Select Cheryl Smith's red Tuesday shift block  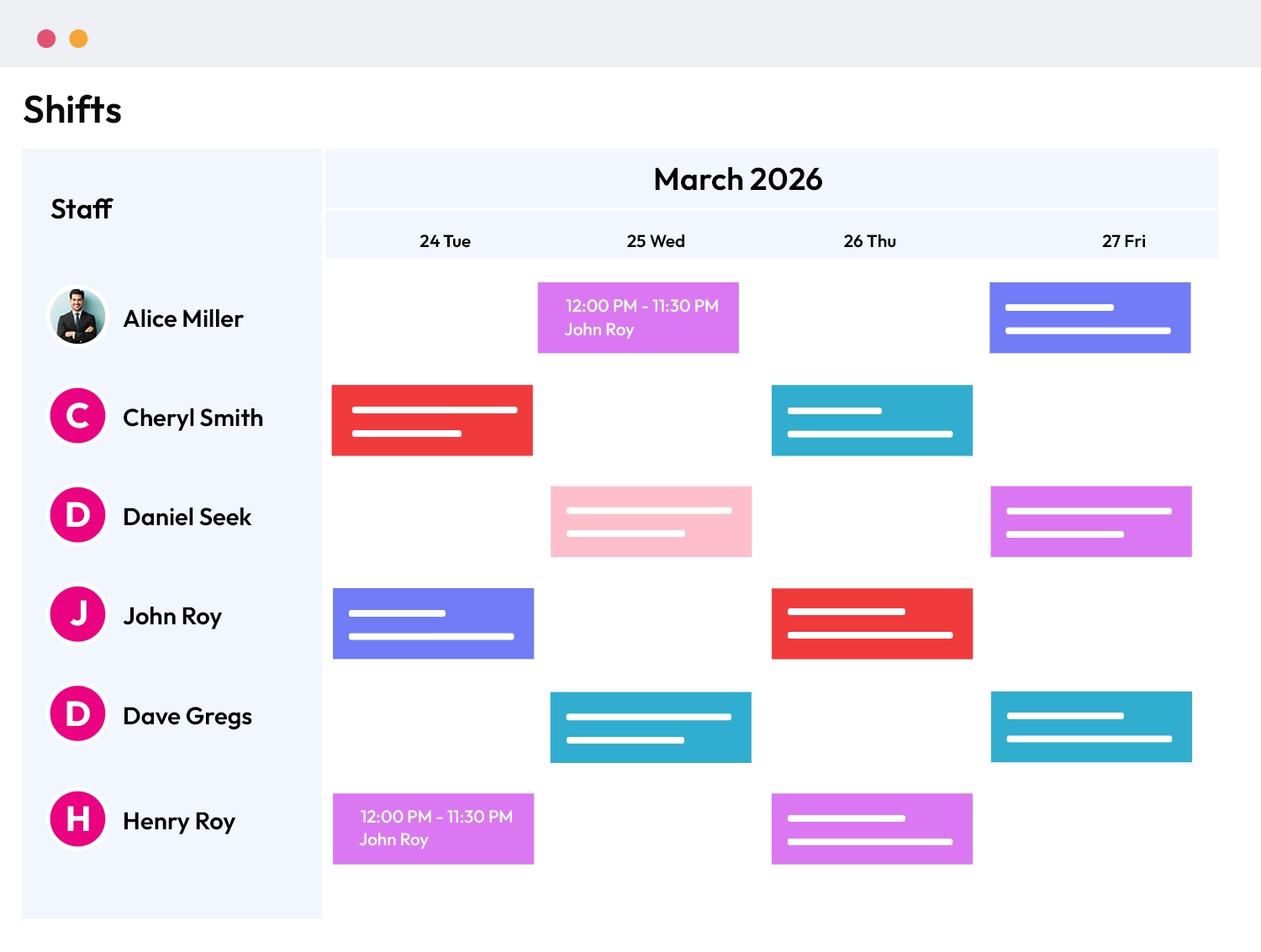432,420
